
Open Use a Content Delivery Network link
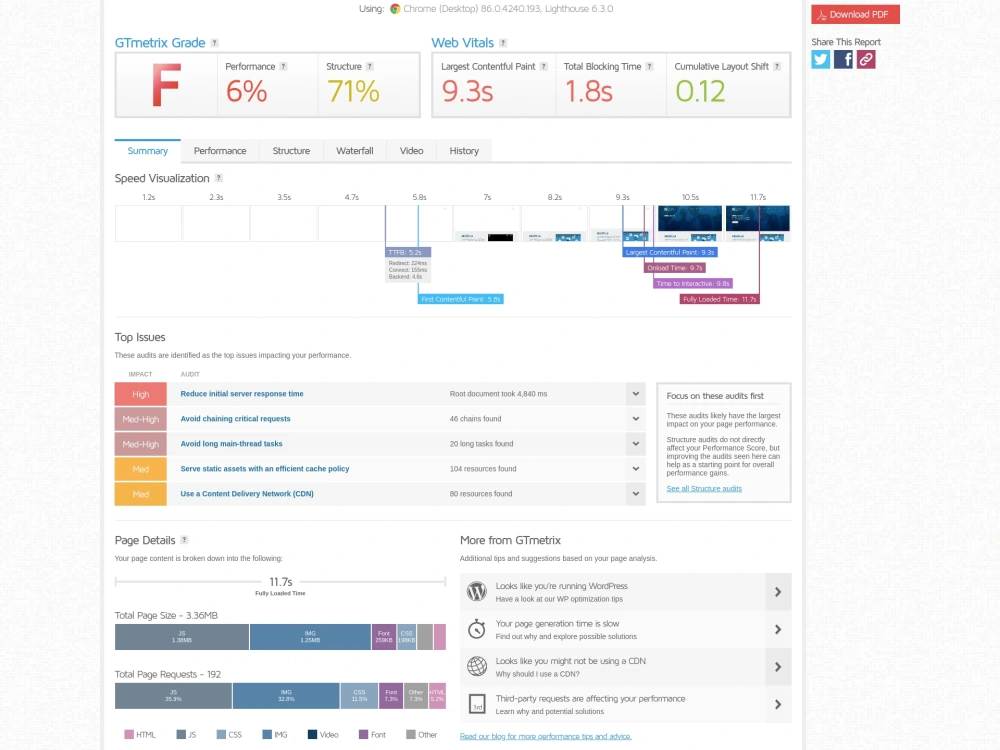[247, 494]
